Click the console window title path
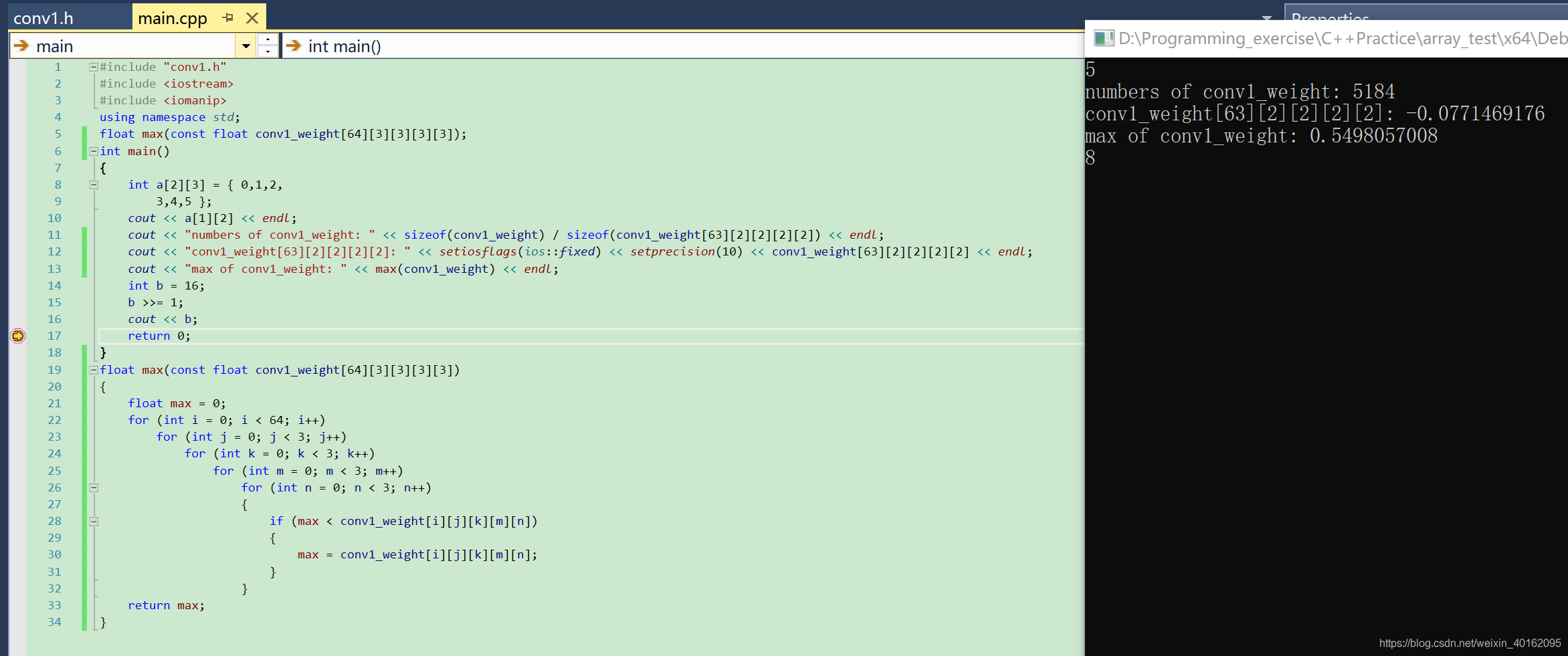The image size is (1568, 656). click(1343, 38)
